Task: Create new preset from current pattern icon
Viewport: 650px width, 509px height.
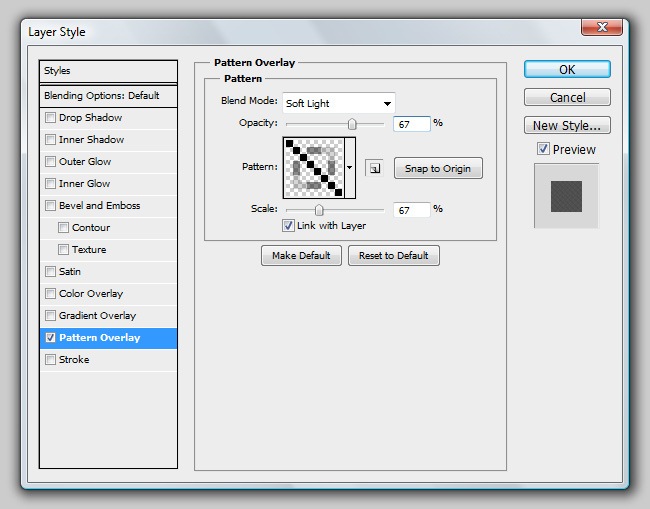Action: pos(374,168)
